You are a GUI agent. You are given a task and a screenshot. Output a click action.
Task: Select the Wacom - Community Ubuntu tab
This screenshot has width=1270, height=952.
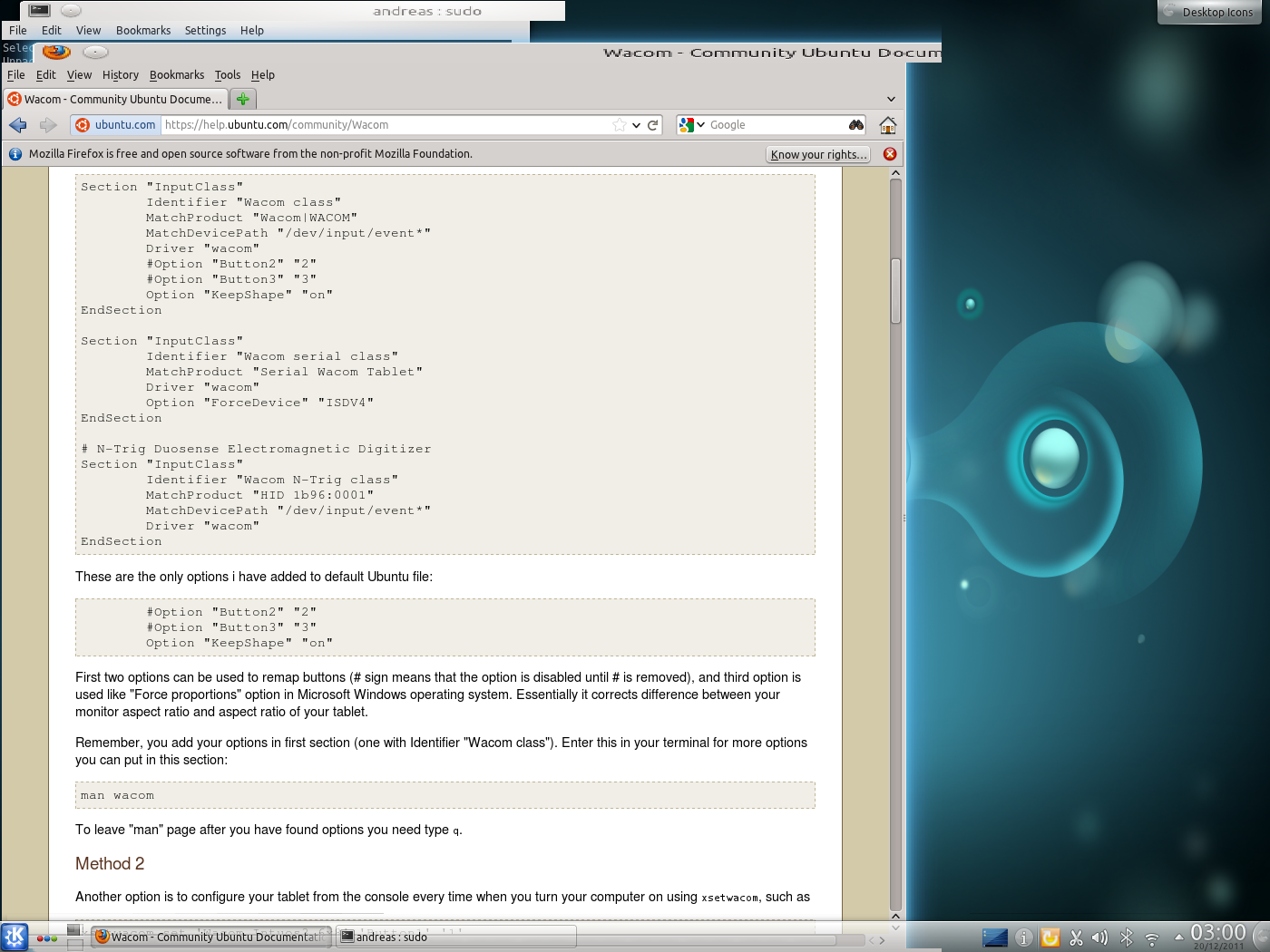pyautogui.click(x=114, y=99)
